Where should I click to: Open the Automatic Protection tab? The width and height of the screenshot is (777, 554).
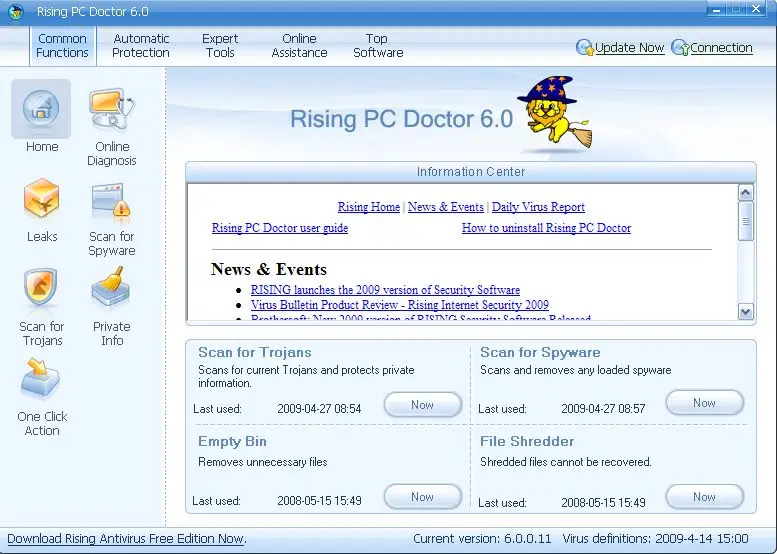[141, 46]
